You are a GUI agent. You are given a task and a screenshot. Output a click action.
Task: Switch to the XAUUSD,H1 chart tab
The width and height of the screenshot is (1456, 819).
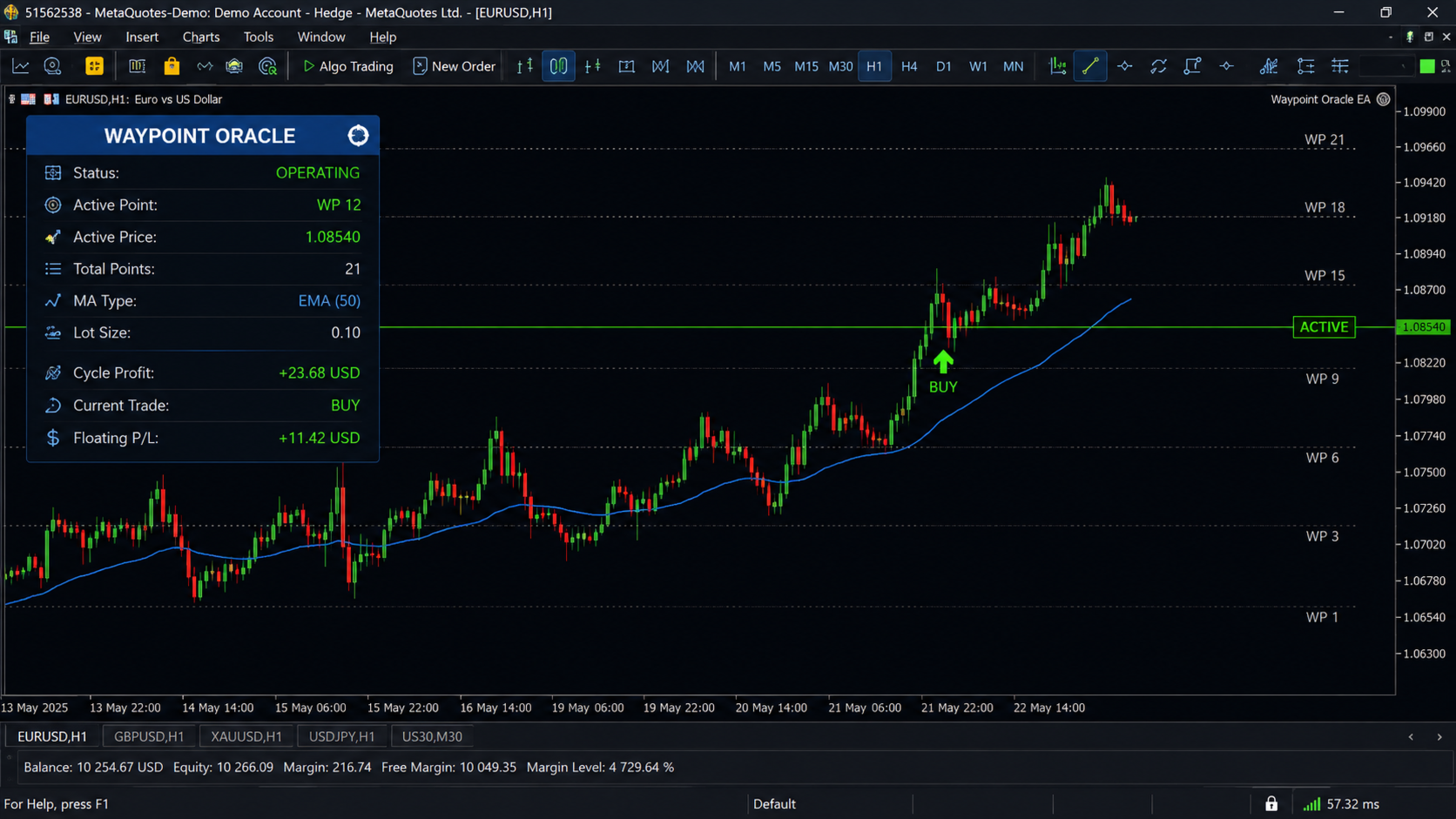click(246, 736)
